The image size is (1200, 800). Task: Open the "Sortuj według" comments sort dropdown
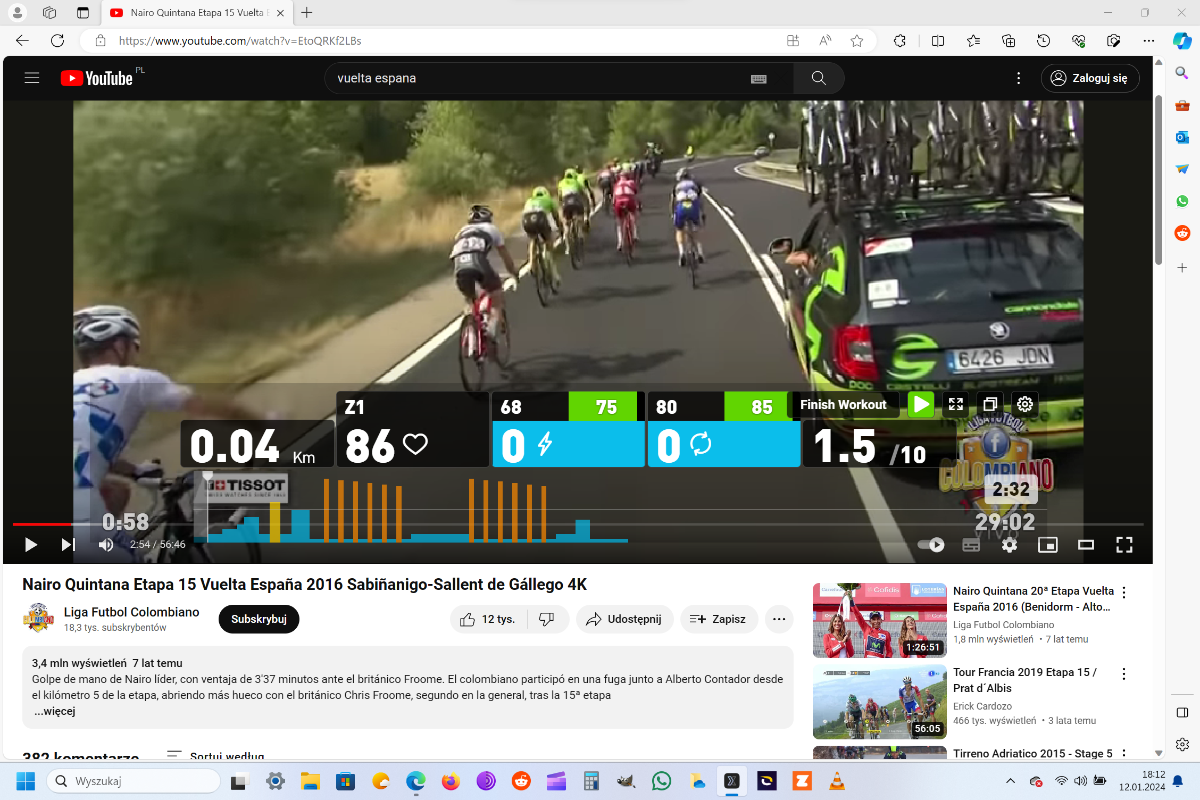(215, 757)
